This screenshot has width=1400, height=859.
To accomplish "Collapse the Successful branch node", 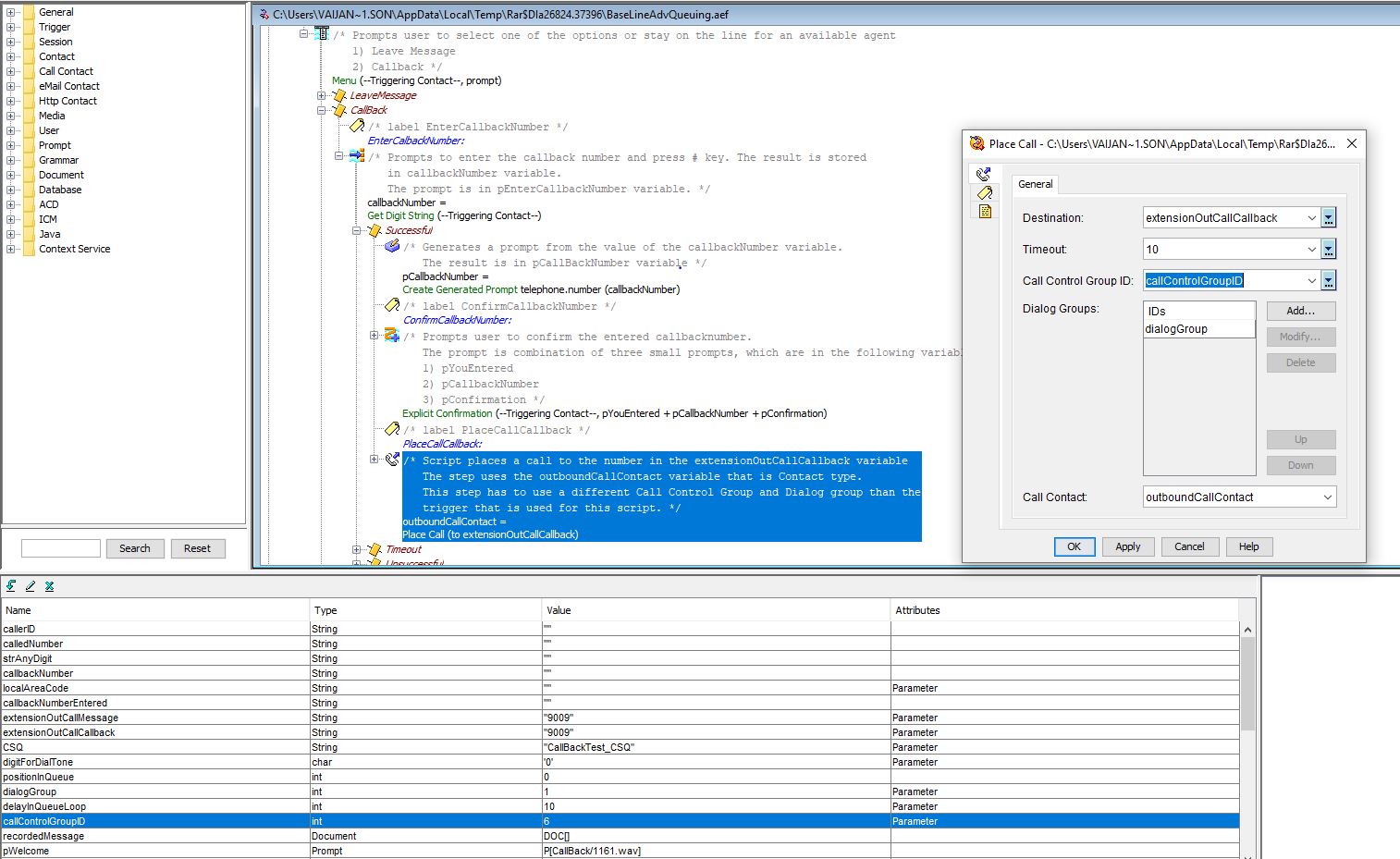I will click(356, 230).
